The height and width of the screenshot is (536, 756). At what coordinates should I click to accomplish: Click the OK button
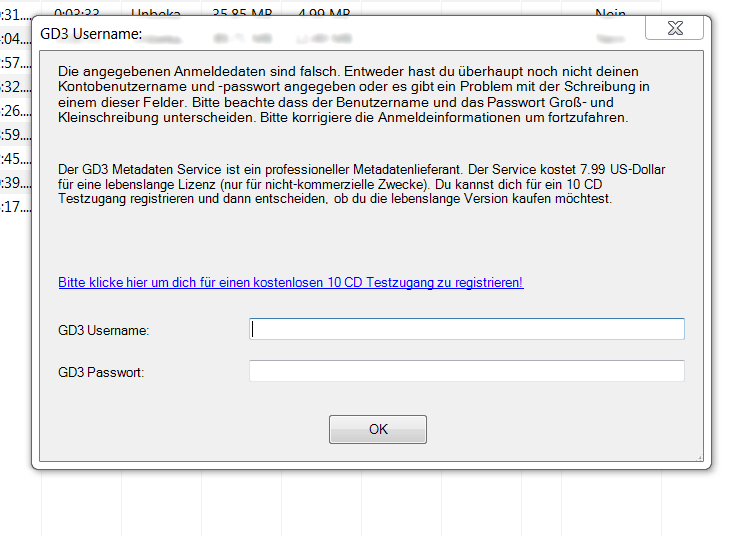coord(378,429)
